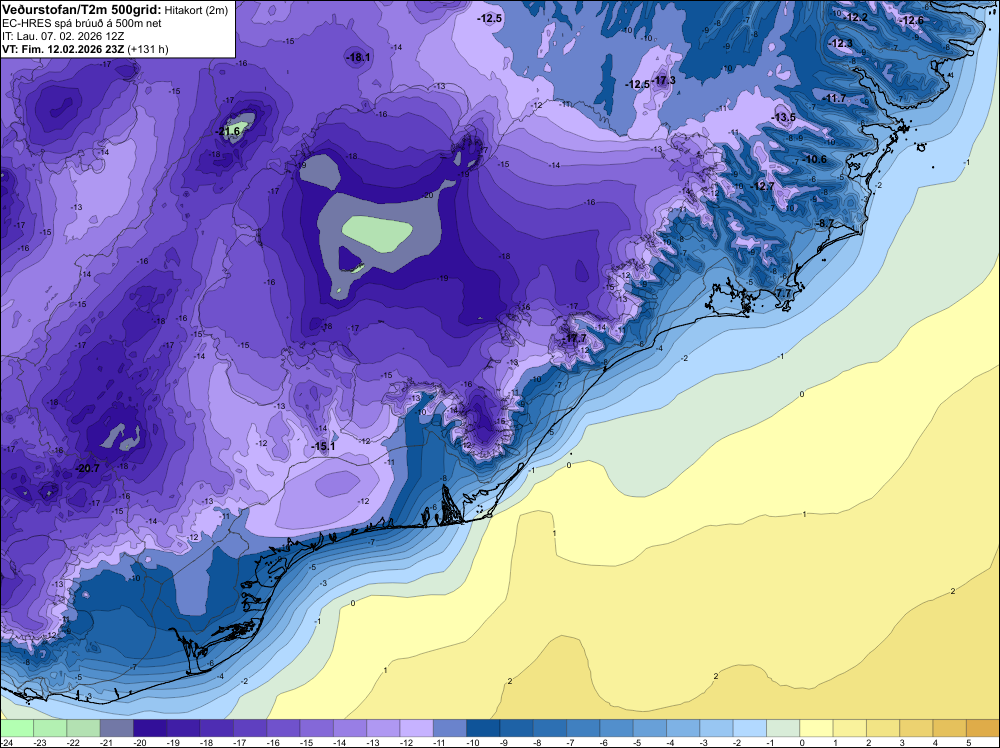Image resolution: width=1000 pixels, height=748 pixels.
Task: Click the 'IT: Lau. 07. 02. 2026 12Z' line
Action: click(63, 36)
